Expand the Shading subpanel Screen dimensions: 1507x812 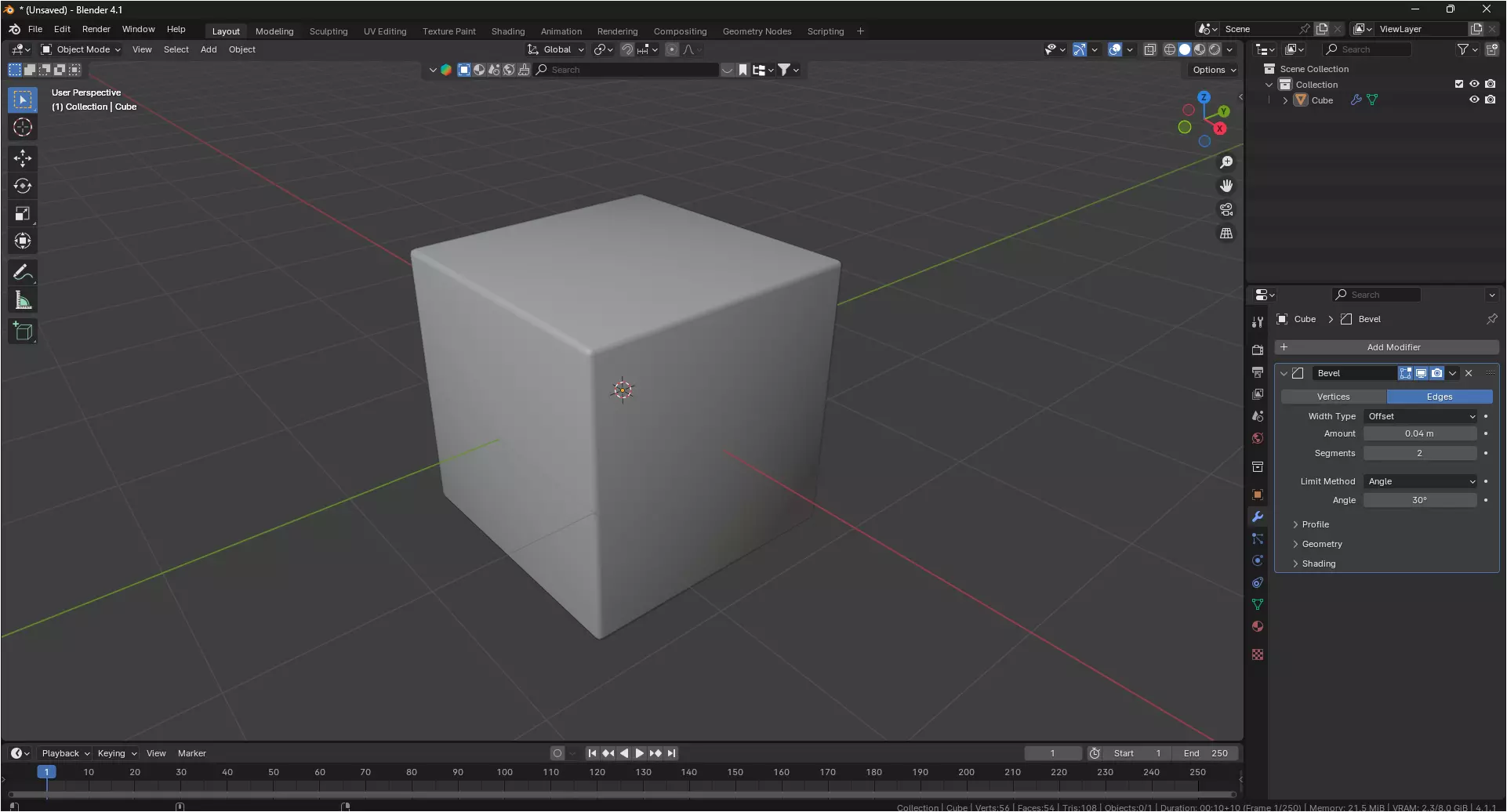(x=1318, y=564)
